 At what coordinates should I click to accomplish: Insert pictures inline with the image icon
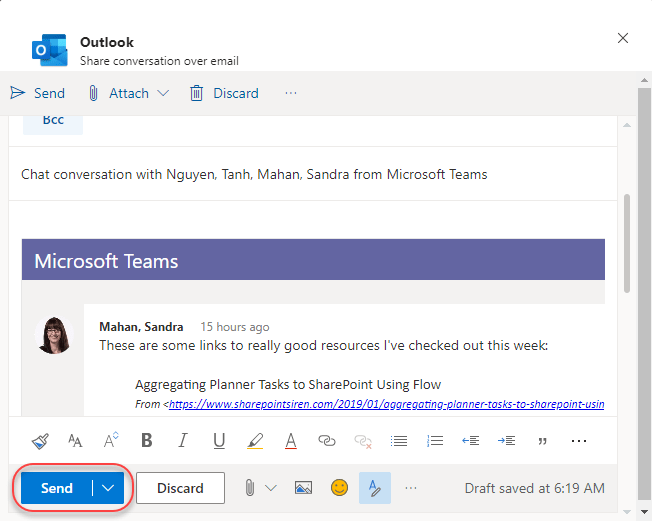304,488
